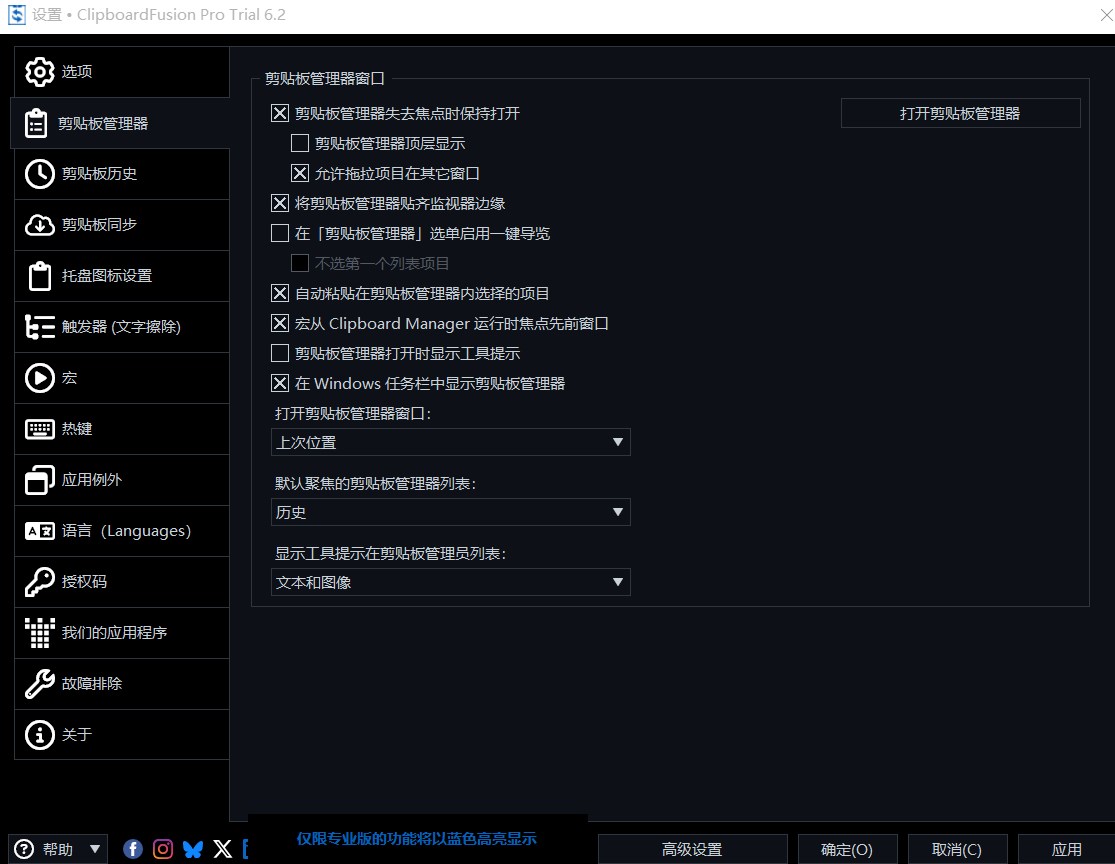Viewport: 1115px width, 864px height.
Task: Switch to 应用例外 settings page
Action: (x=122, y=480)
